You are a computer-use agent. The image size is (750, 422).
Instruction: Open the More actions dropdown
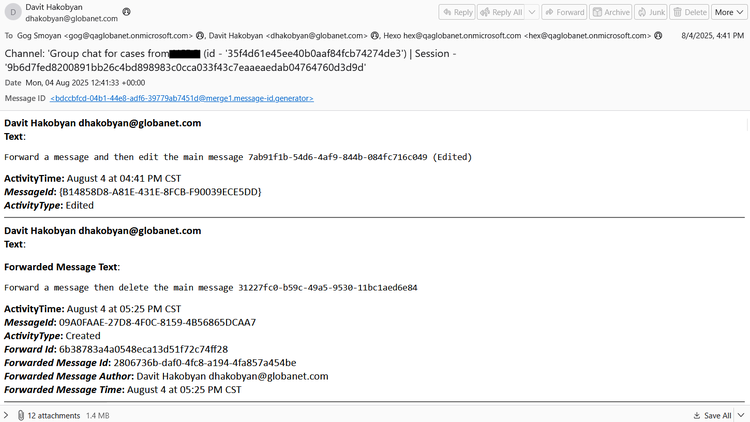(x=728, y=12)
